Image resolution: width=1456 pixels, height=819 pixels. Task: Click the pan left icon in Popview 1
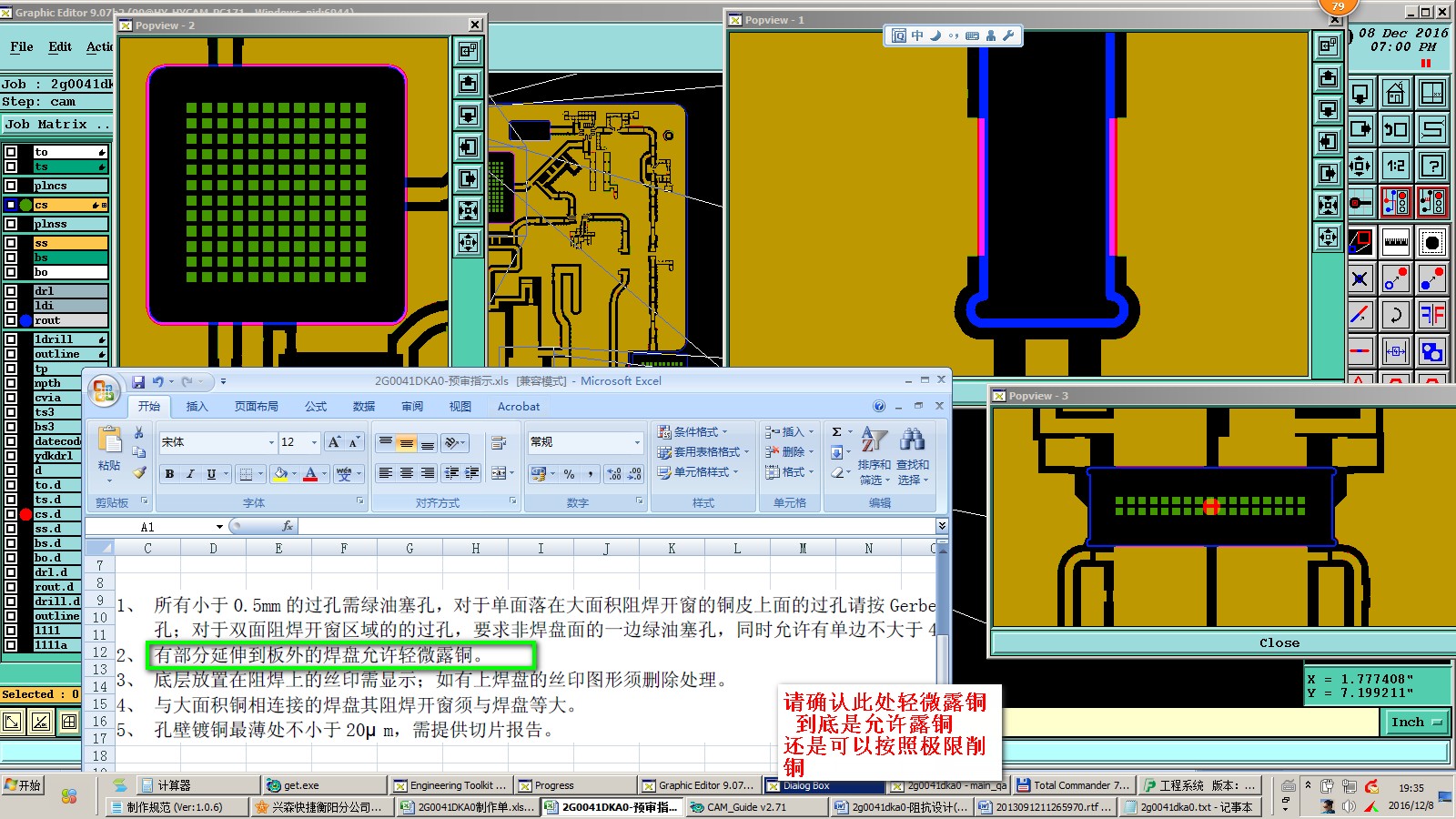tap(1328, 141)
